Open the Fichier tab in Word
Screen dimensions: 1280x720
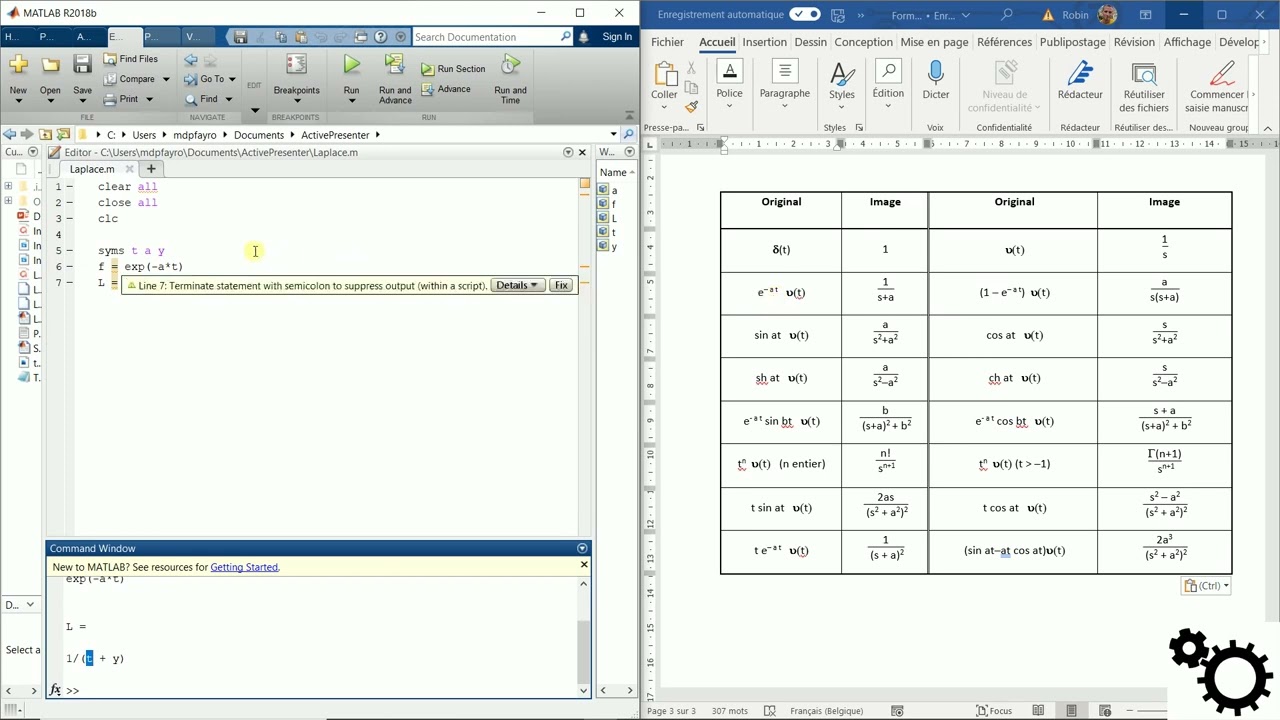coord(667,42)
